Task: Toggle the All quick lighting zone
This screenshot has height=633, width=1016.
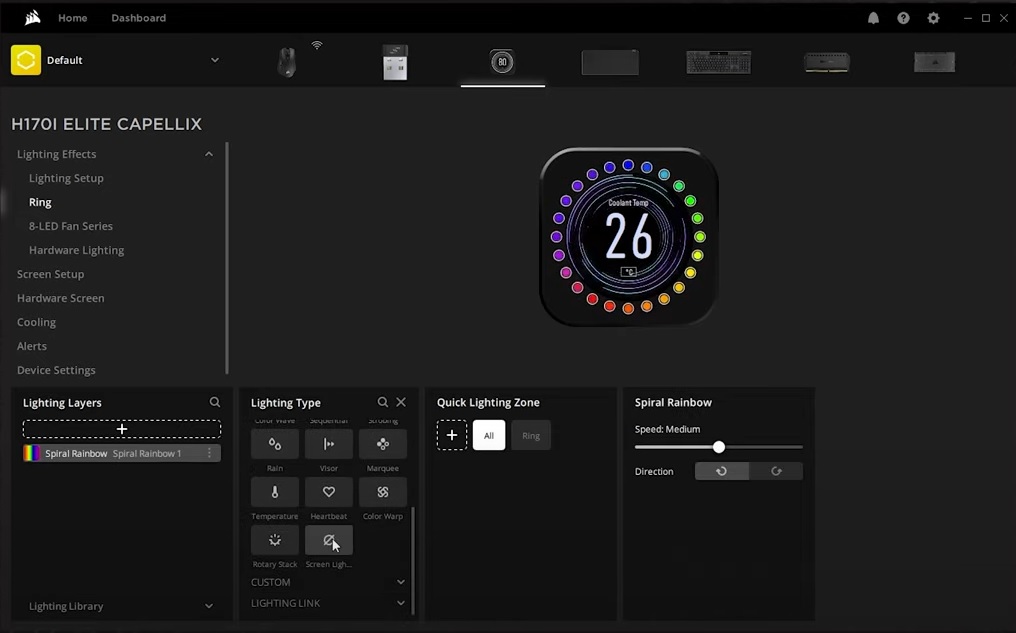Action: point(488,435)
